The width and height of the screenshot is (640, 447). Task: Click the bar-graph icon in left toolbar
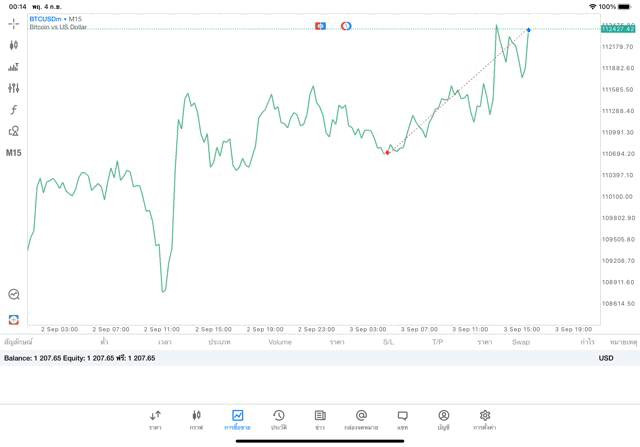pos(14,67)
